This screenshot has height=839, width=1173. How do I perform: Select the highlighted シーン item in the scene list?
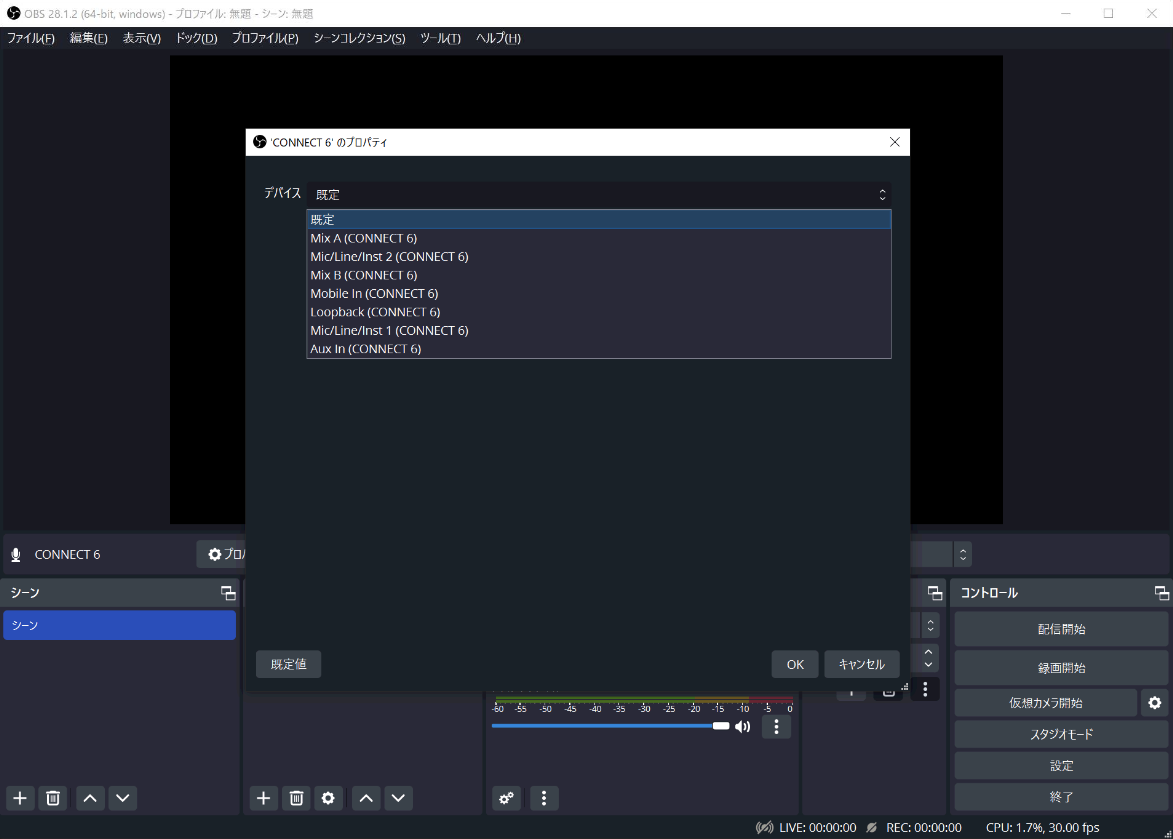tap(120, 625)
